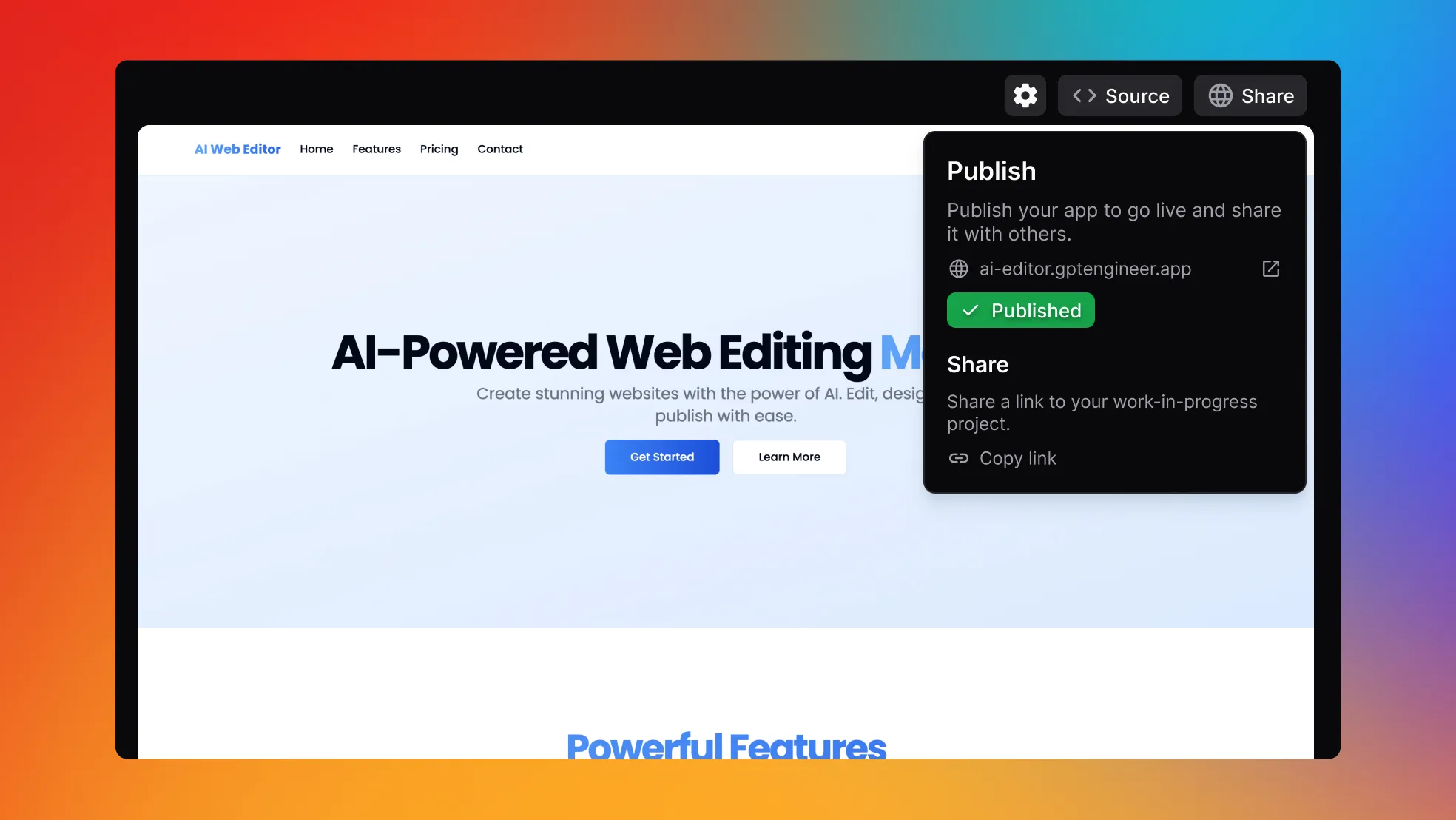Screen dimensions: 1456x820
Task: Scroll down to Powerful Features section
Action: pos(728,744)
